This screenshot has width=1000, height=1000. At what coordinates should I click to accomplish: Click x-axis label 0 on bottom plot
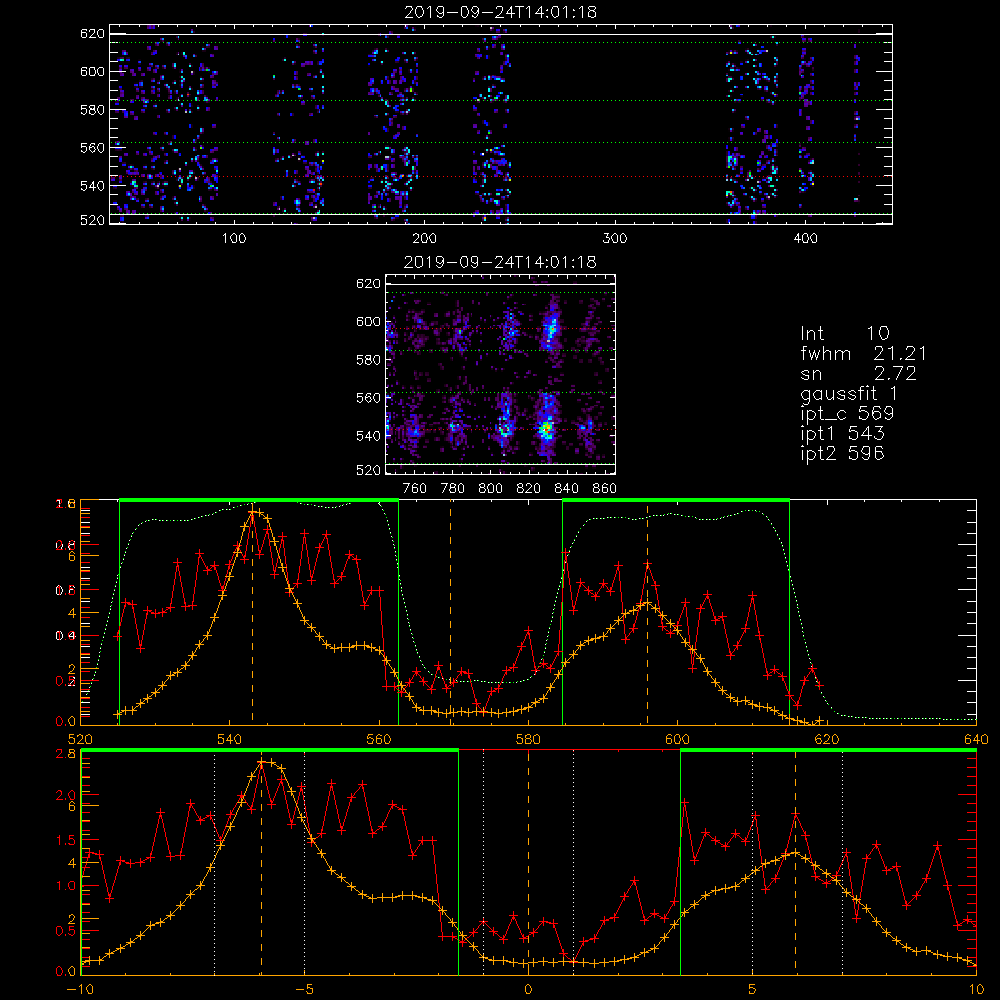[528, 990]
